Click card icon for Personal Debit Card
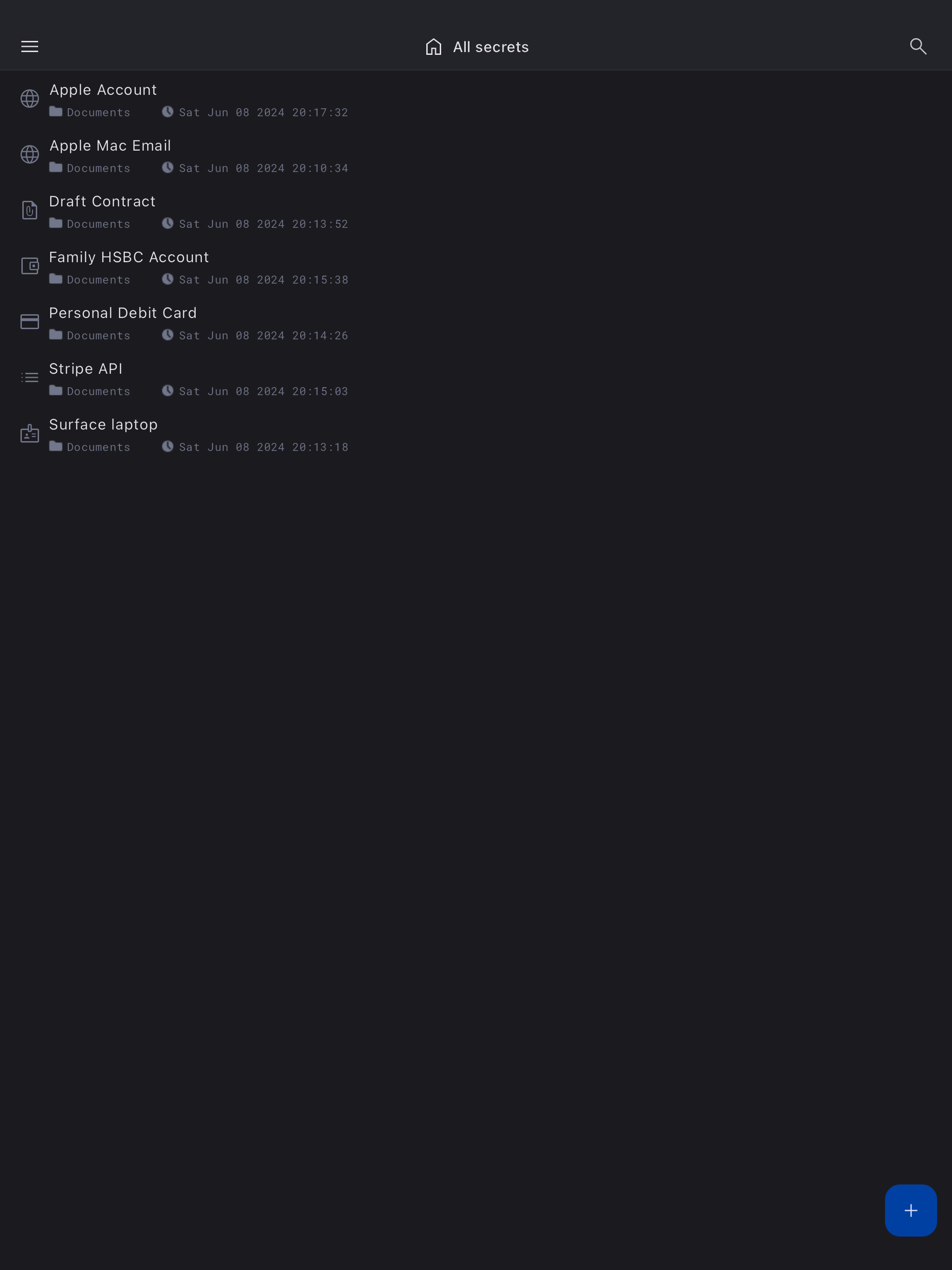 coord(30,322)
